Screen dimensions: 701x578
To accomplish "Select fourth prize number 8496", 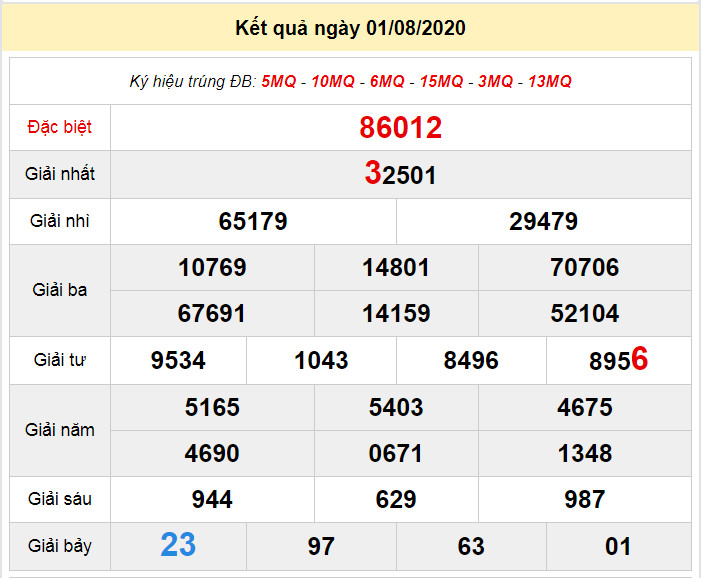I will (x=471, y=360).
